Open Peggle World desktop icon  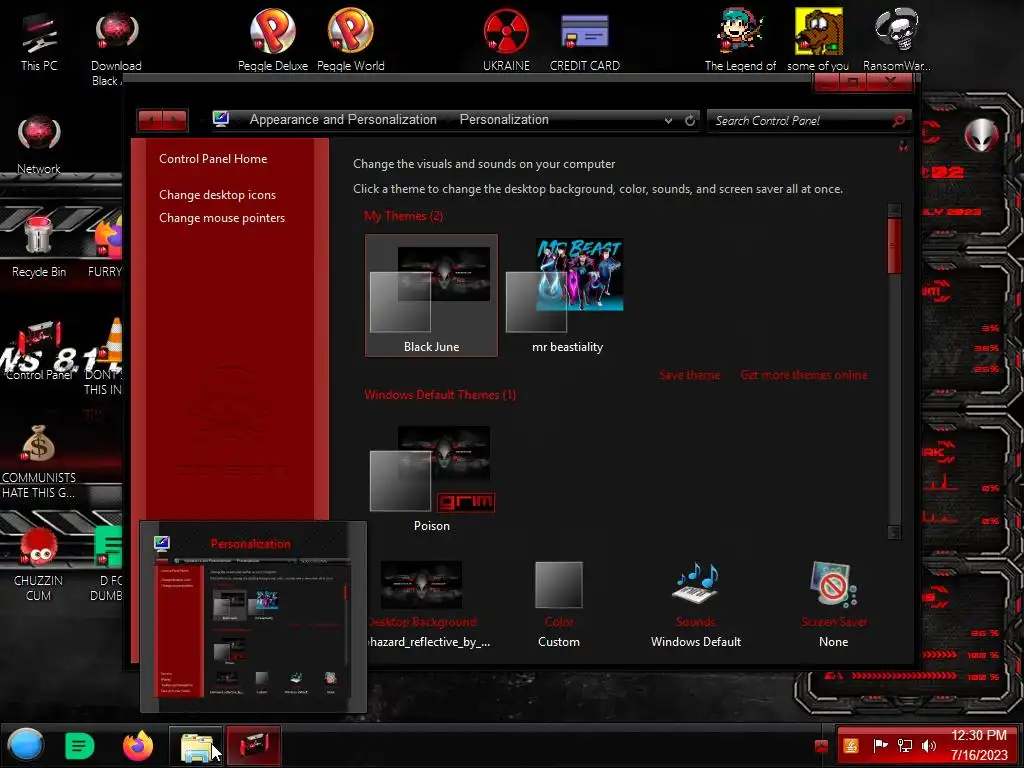(x=351, y=39)
